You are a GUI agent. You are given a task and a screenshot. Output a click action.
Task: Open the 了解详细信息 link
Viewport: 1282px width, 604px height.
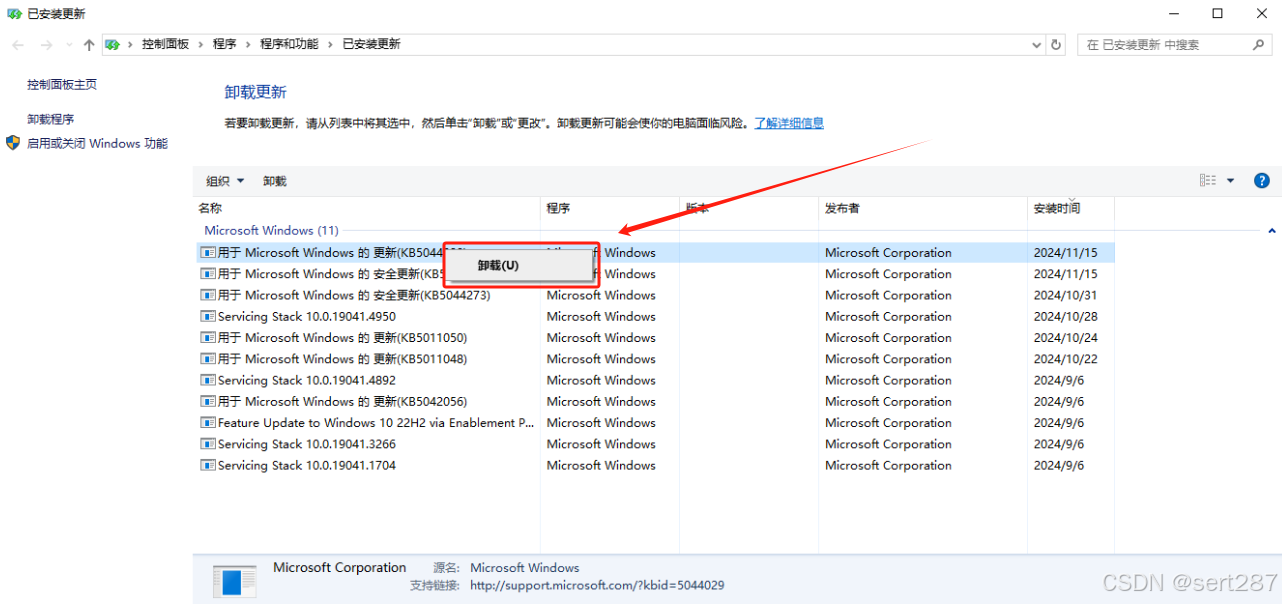click(789, 123)
